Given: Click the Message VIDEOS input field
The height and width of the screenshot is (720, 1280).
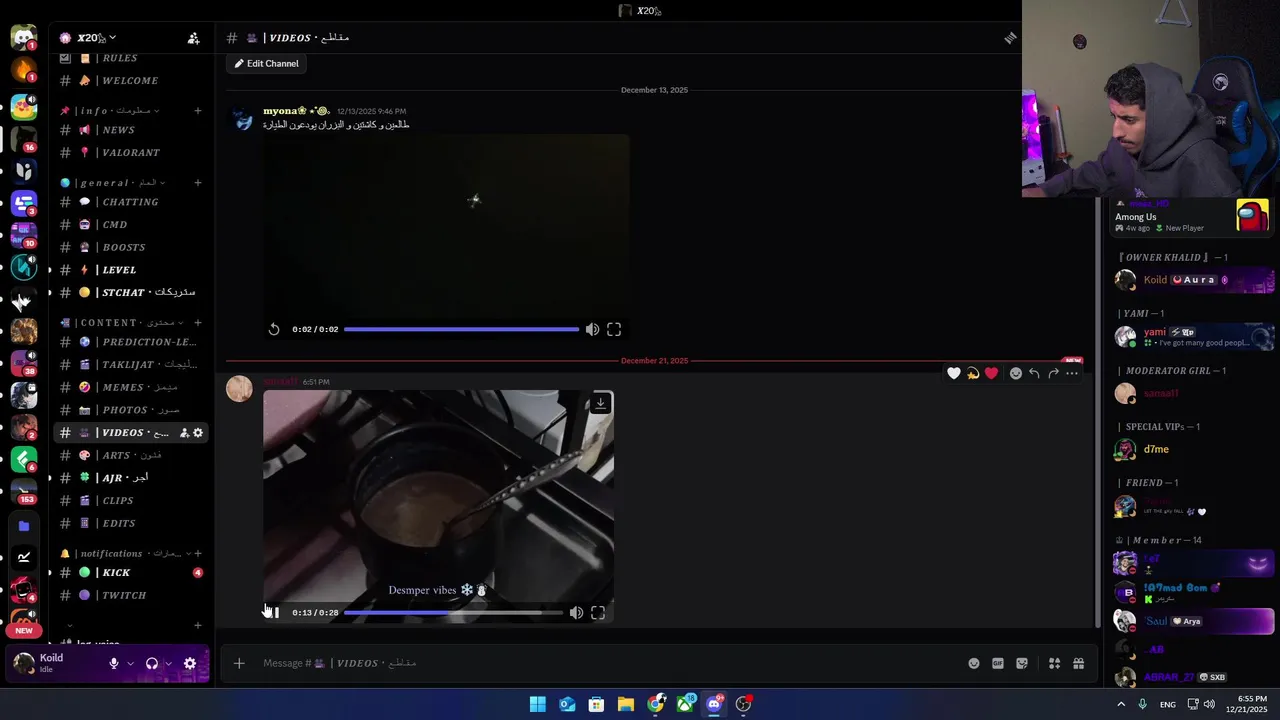Looking at the screenshot, I should click(610, 663).
